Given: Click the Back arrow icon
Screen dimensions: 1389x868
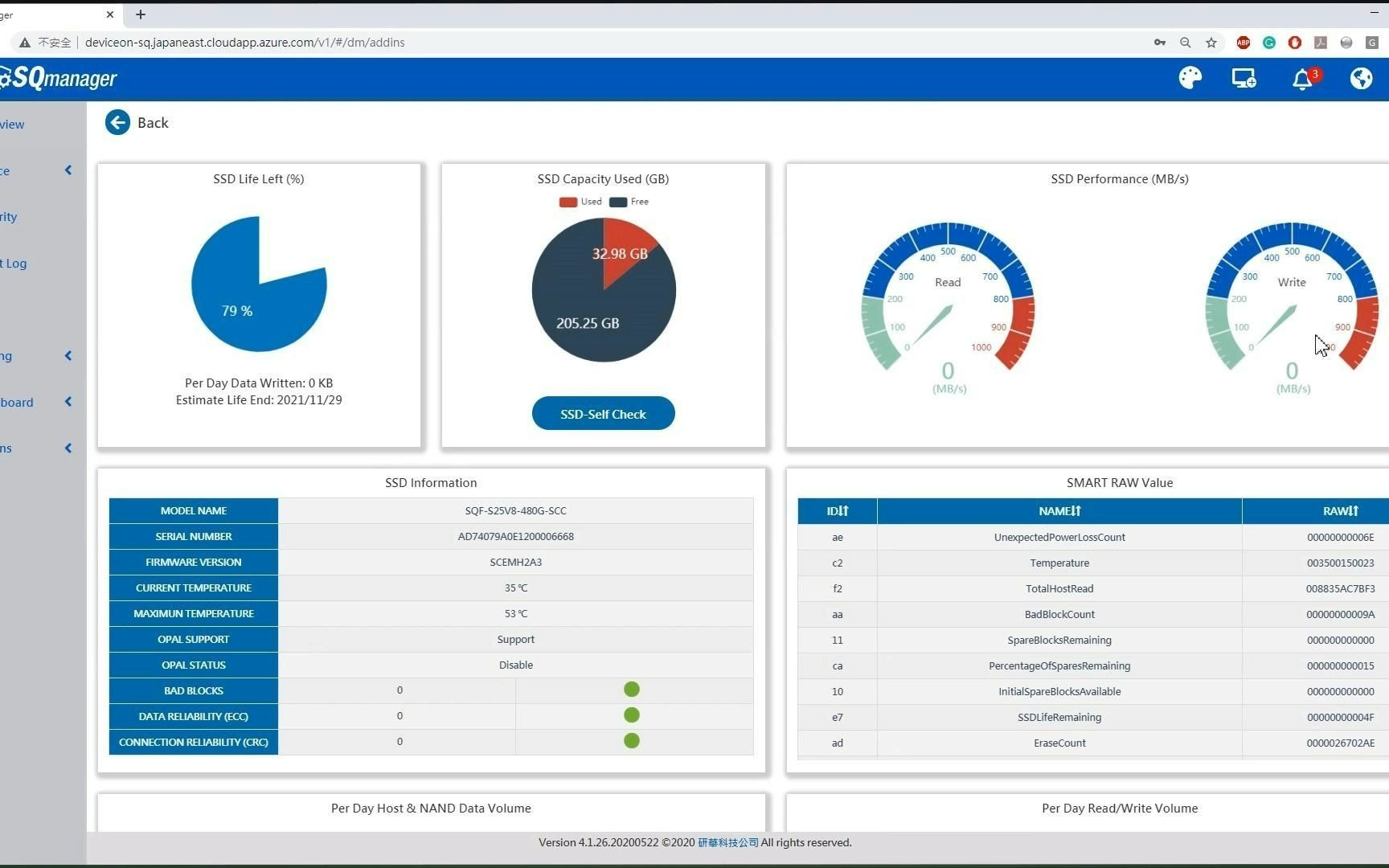Looking at the screenshot, I should click(117, 122).
